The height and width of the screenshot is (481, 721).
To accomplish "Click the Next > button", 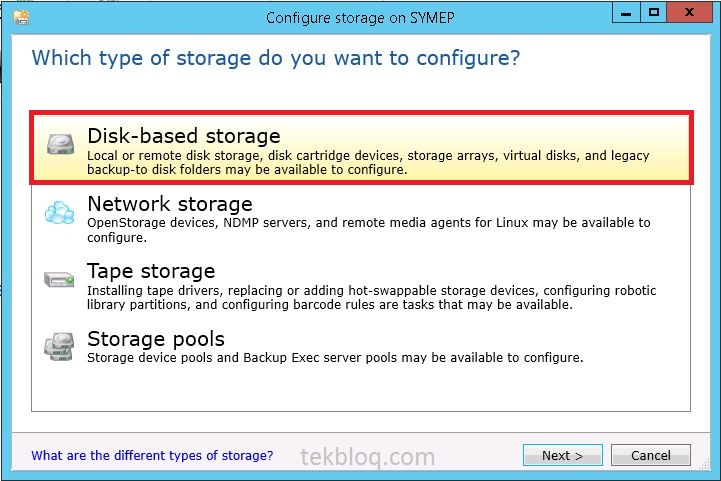I will tap(563, 455).
